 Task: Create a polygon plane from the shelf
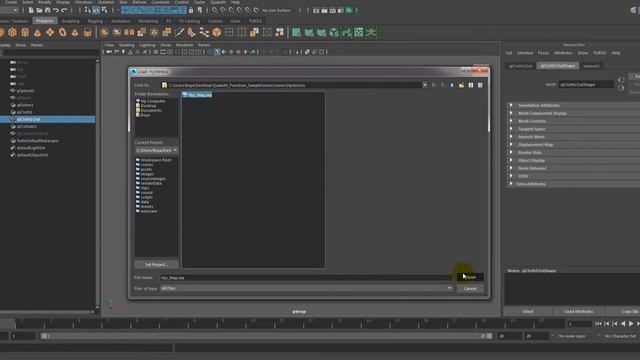(50, 32)
